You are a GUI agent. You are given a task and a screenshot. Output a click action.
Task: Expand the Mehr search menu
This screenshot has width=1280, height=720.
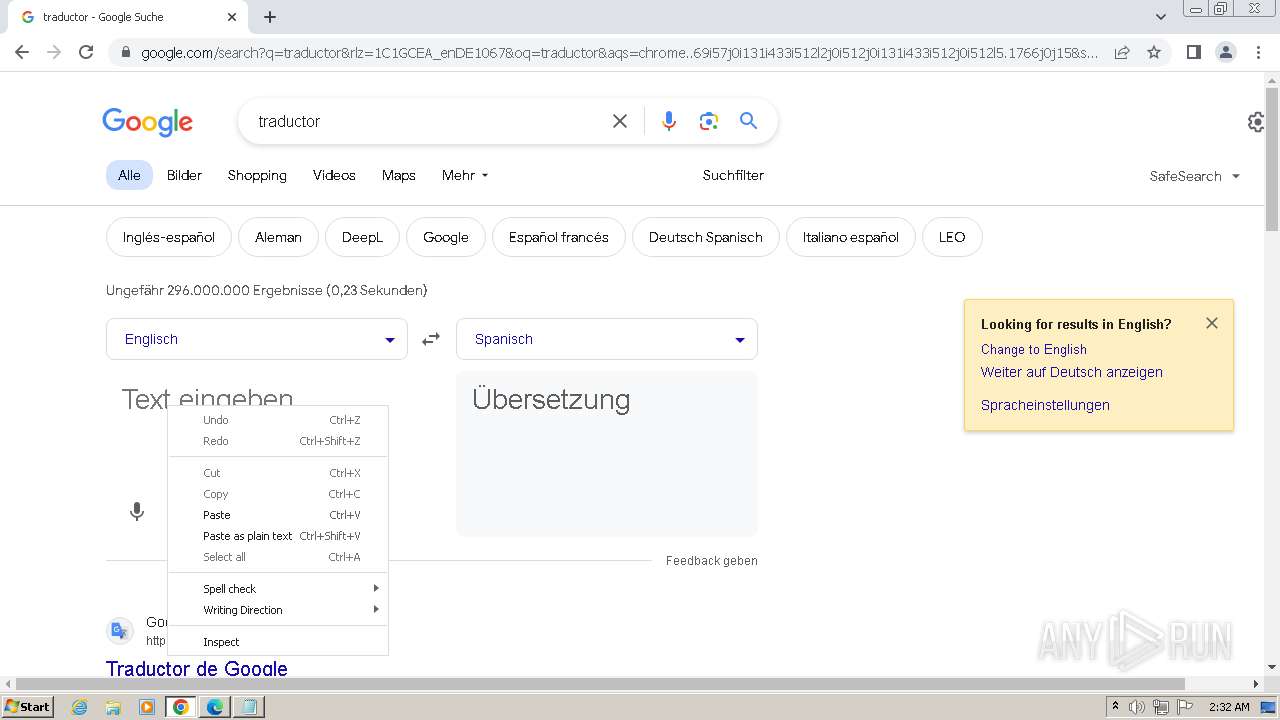(465, 175)
